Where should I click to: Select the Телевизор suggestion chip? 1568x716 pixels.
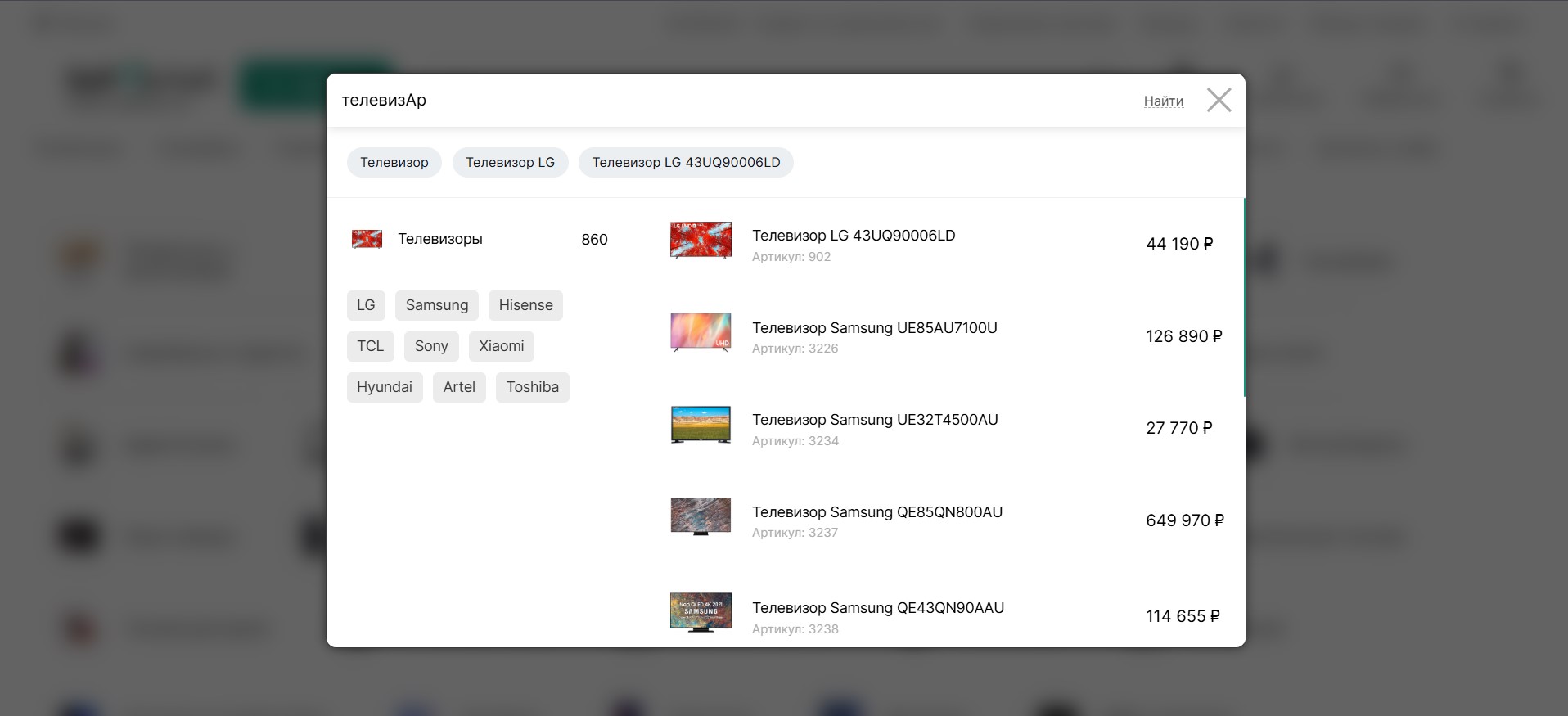tap(394, 162)
